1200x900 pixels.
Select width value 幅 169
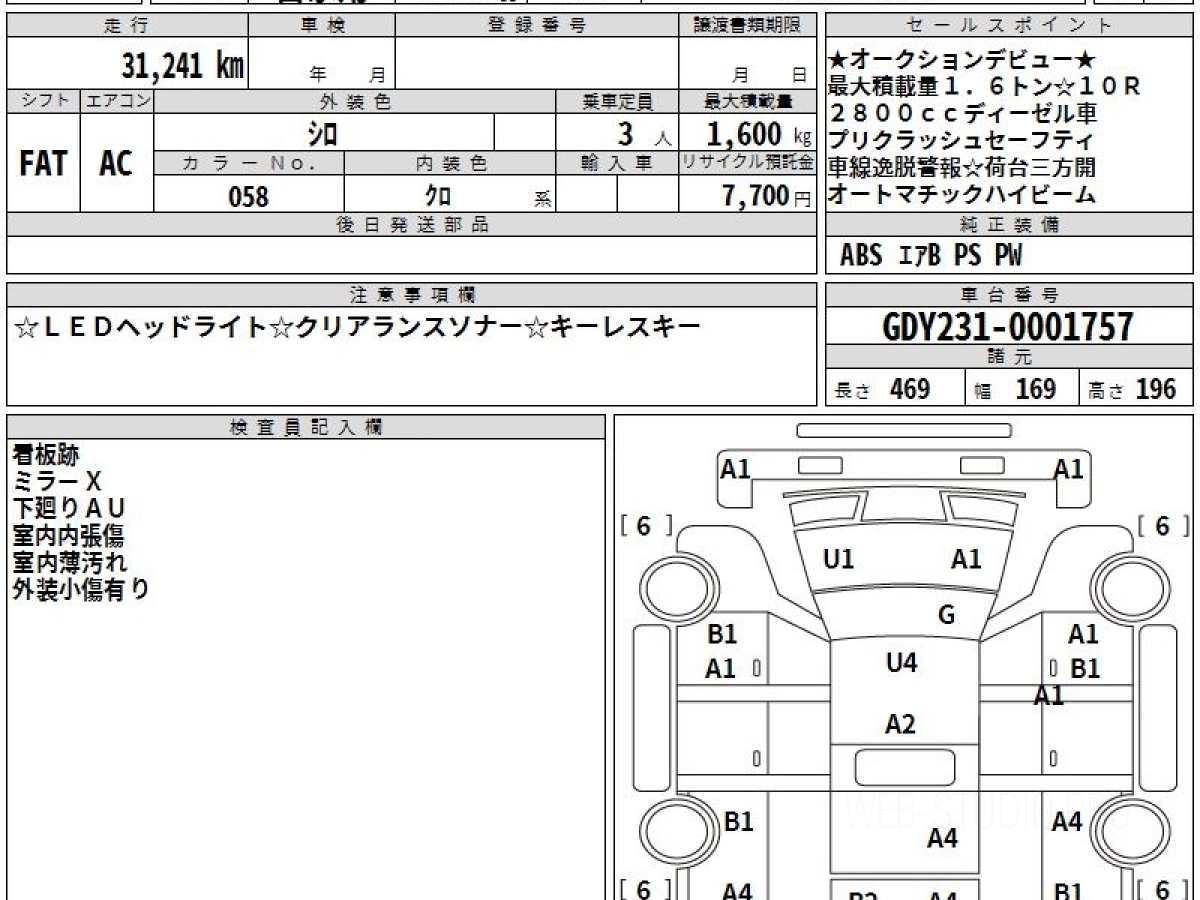[x=1015, y=389]
